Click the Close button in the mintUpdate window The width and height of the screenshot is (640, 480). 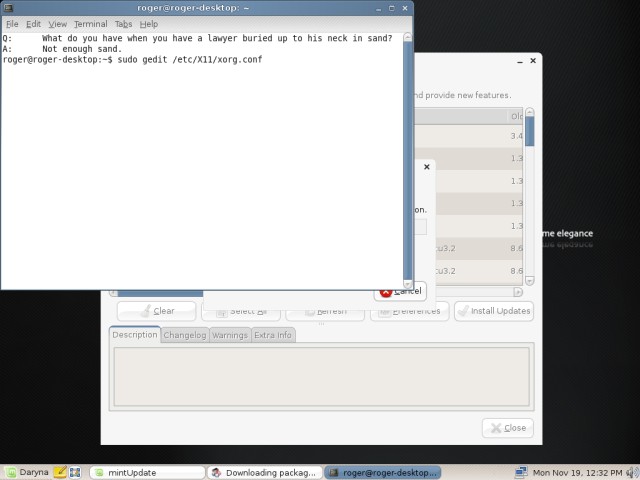[508, 428]
